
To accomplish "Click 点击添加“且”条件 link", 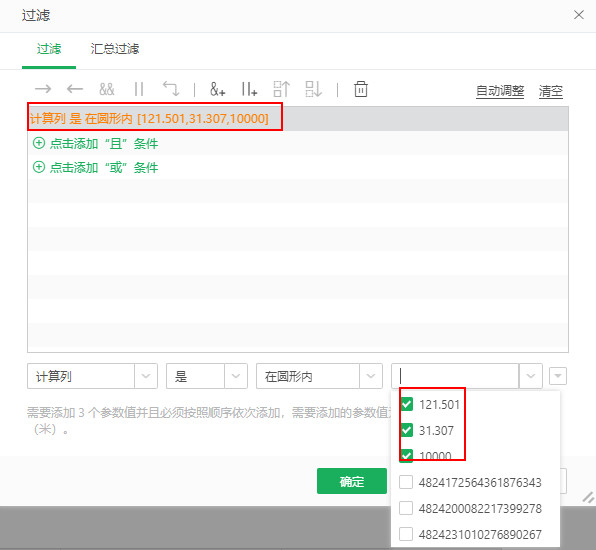I will point(104,144).
